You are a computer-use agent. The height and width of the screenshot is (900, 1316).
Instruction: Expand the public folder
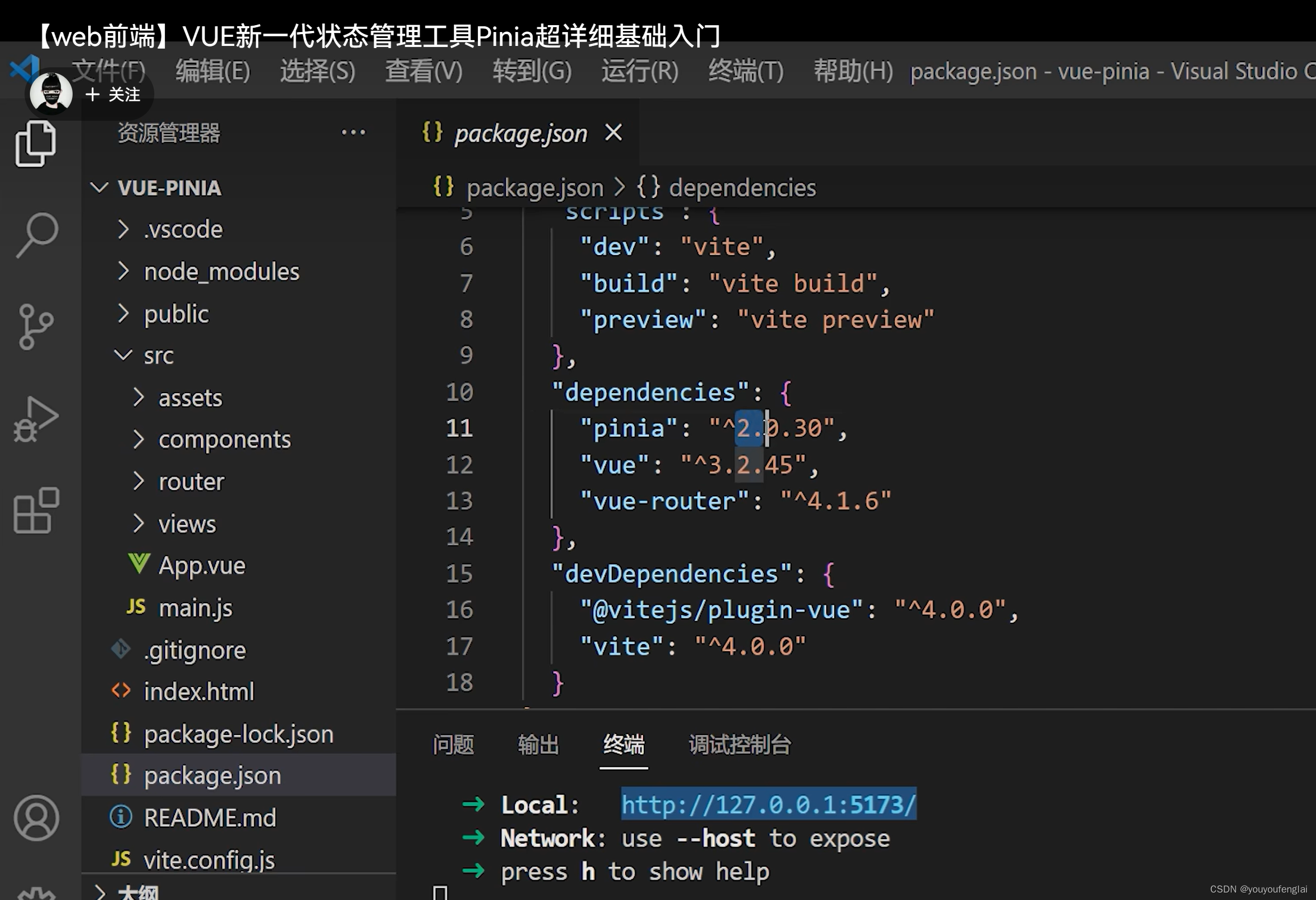tap(239, 314)
